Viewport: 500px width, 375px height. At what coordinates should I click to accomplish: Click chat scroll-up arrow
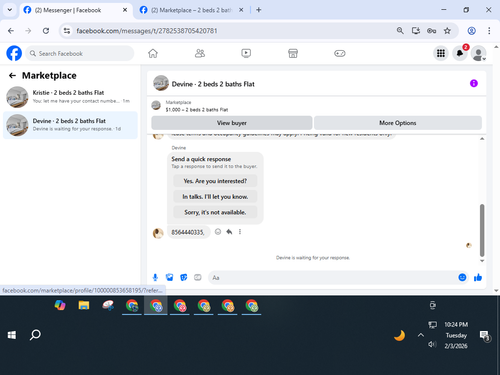pyautogui.click(x=482, y=139)
